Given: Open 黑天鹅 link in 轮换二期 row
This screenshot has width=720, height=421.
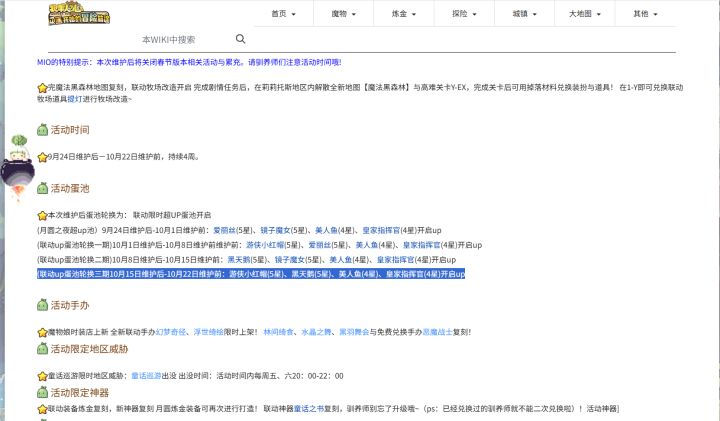Looking at the screenshot, I should 239,259.
